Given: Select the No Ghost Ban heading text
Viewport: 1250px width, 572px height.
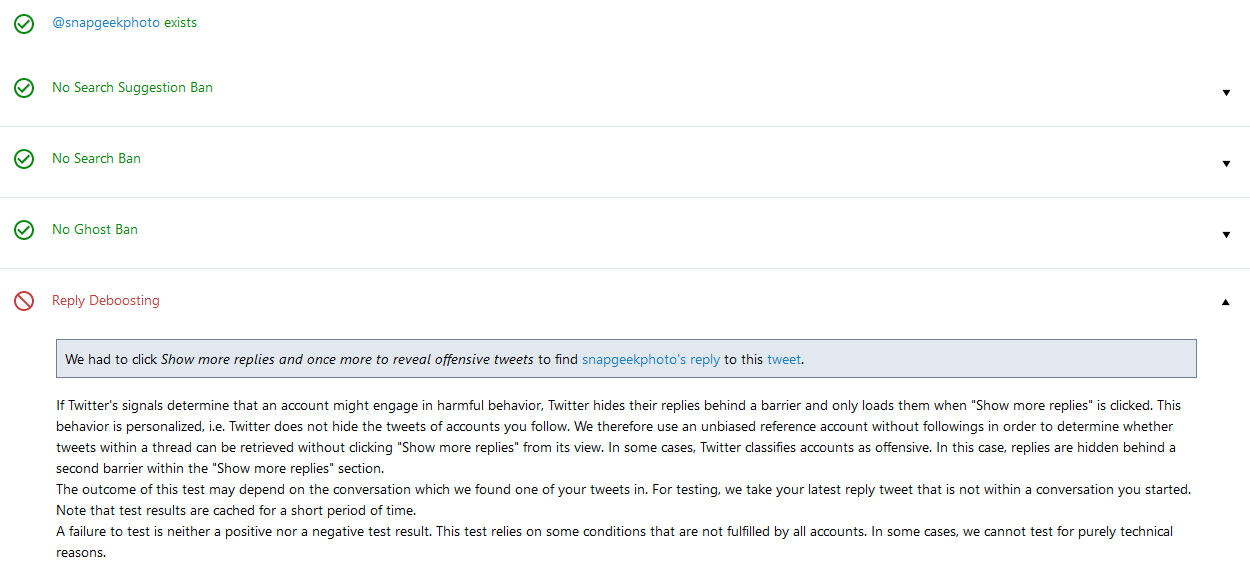Looking at the screenshot, I should click(95, 230).
